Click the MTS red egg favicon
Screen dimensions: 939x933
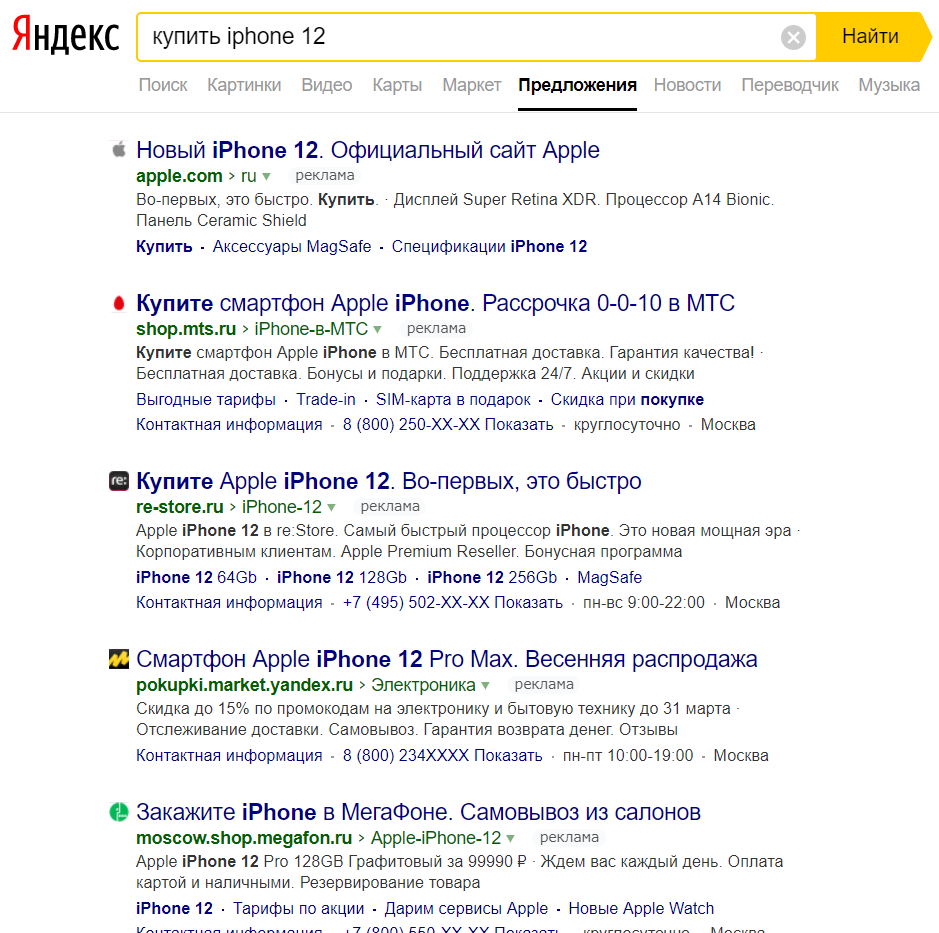pos(119,304)
